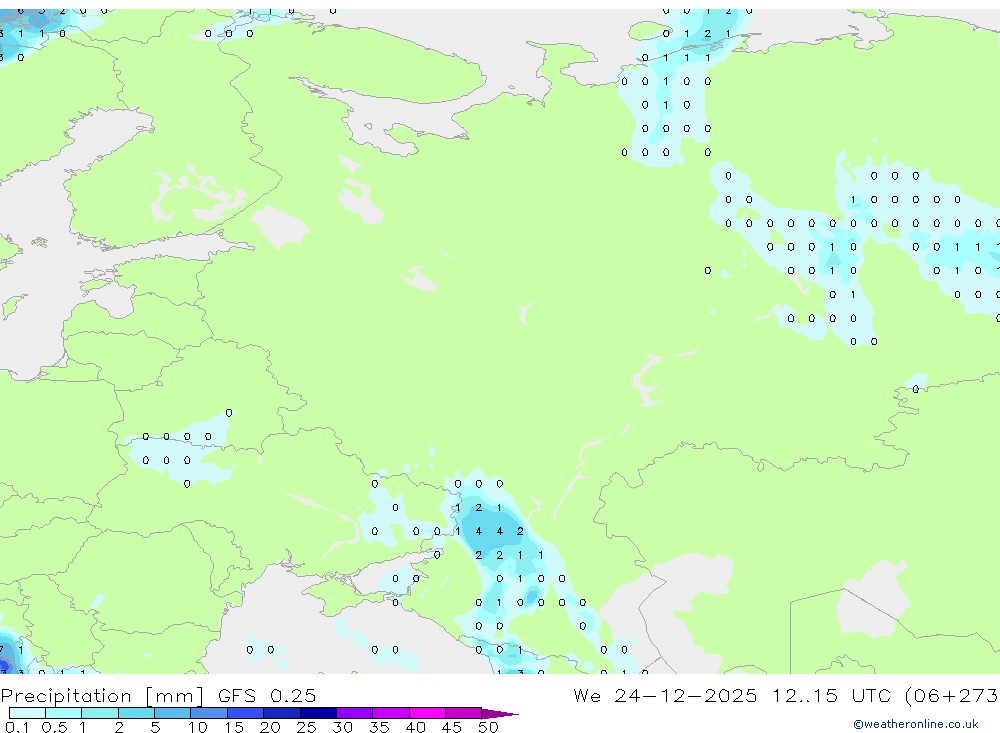Click the '10' legend scale label
Viewport: 1000px width, 733px height.
tap(198, 727)
